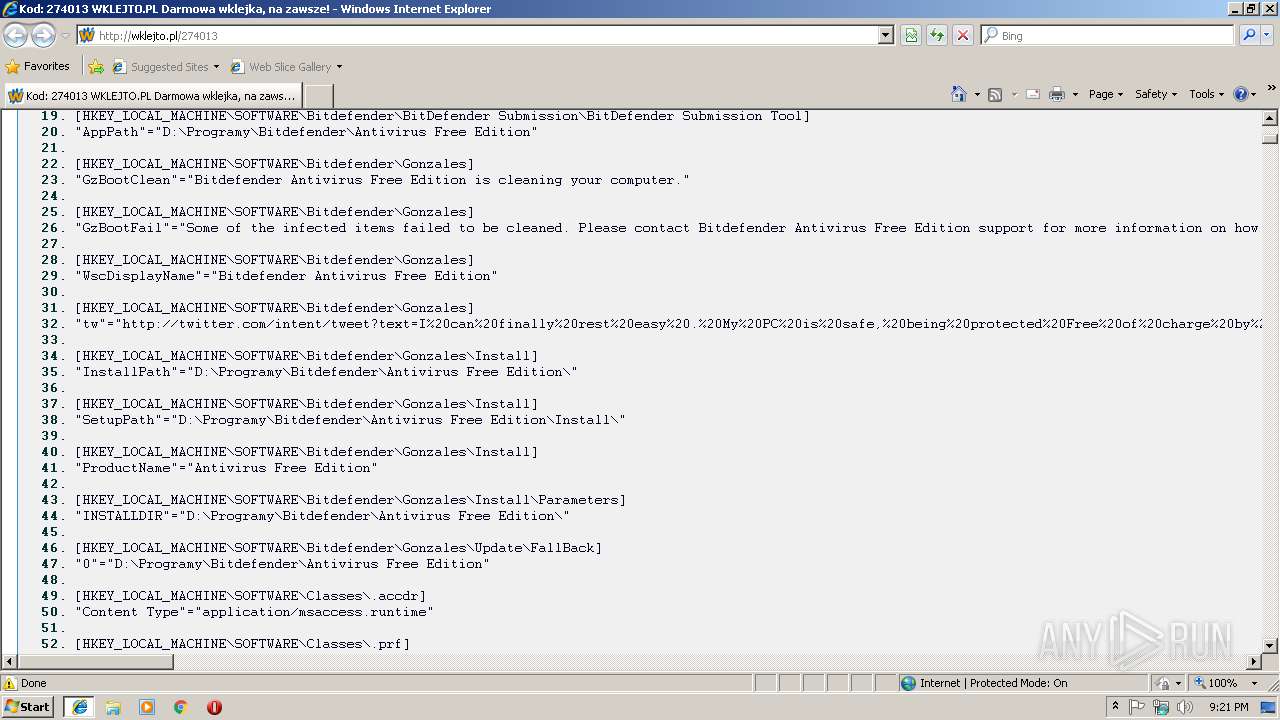Image resolution: width=1280 pixels, height=720 pixels.
Task: Open the Action Center flag icon
Action: (x=1137, y=707)
